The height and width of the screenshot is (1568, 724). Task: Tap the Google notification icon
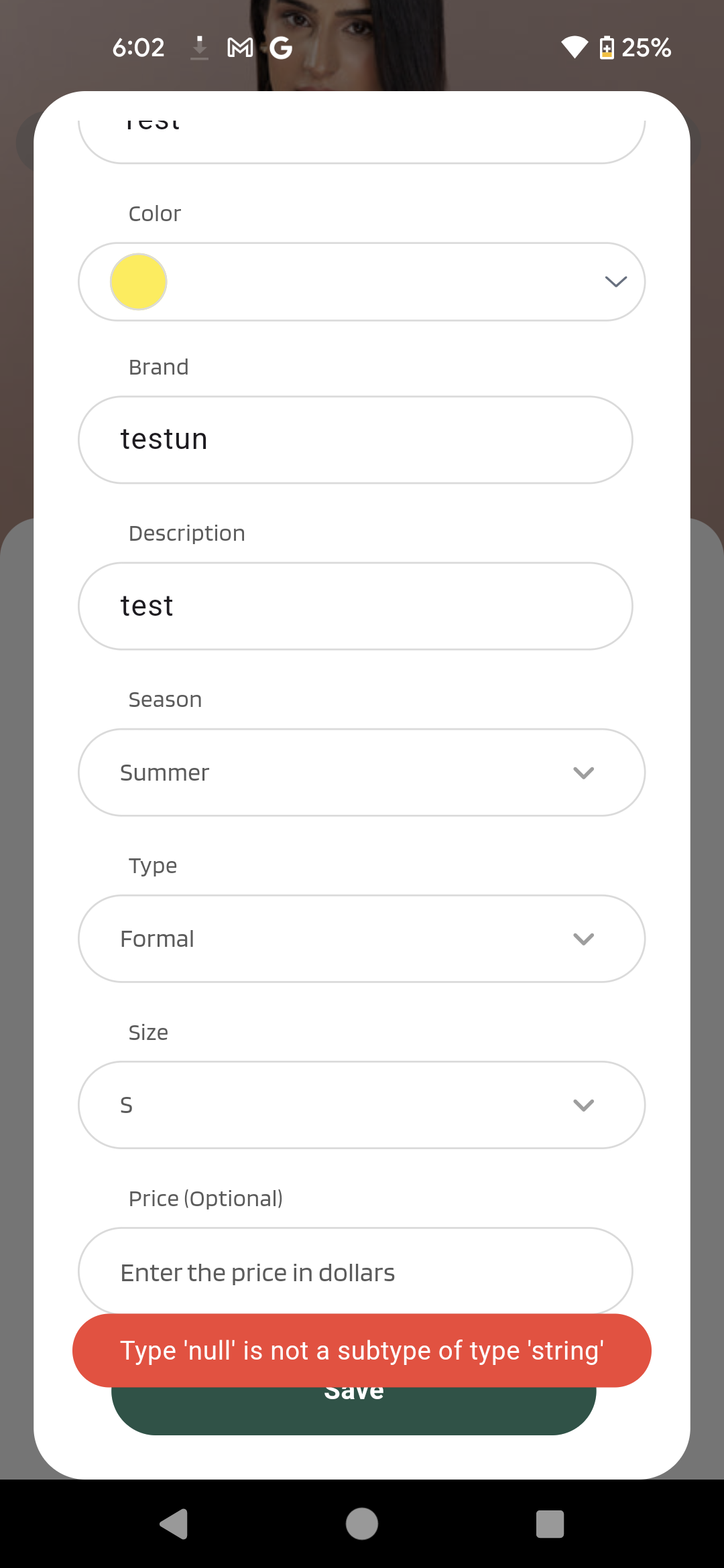(281, 48)
